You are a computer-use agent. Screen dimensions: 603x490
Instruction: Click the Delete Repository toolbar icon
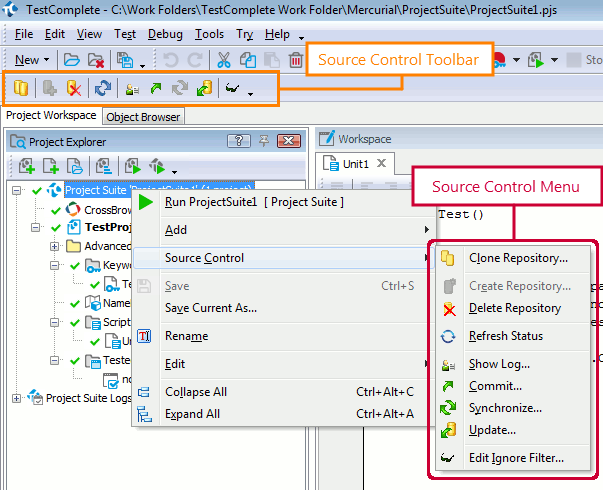(x=73, y=88)
